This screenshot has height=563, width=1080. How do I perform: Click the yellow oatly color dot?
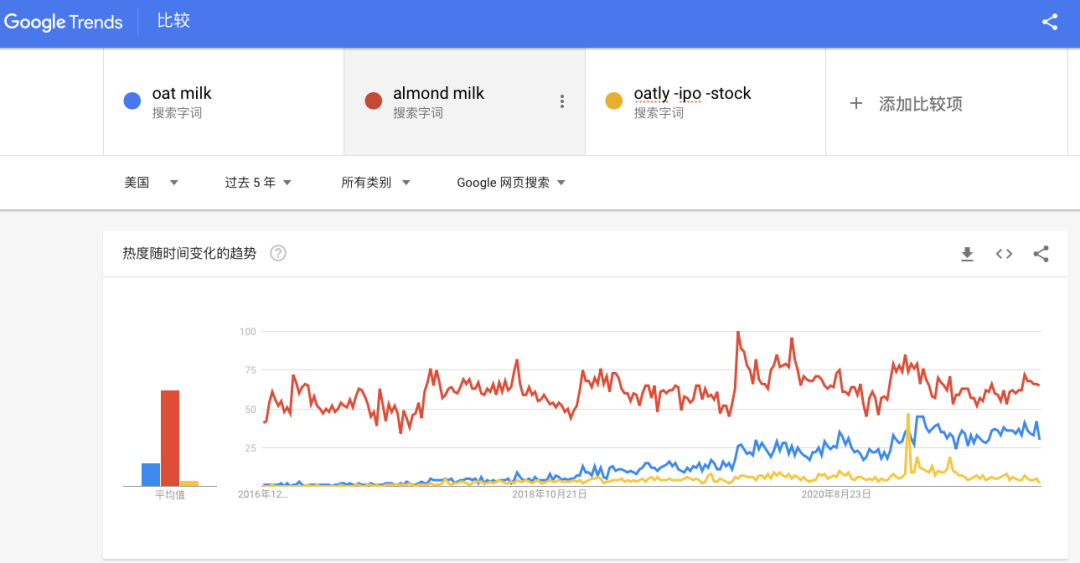click(614, 101)
